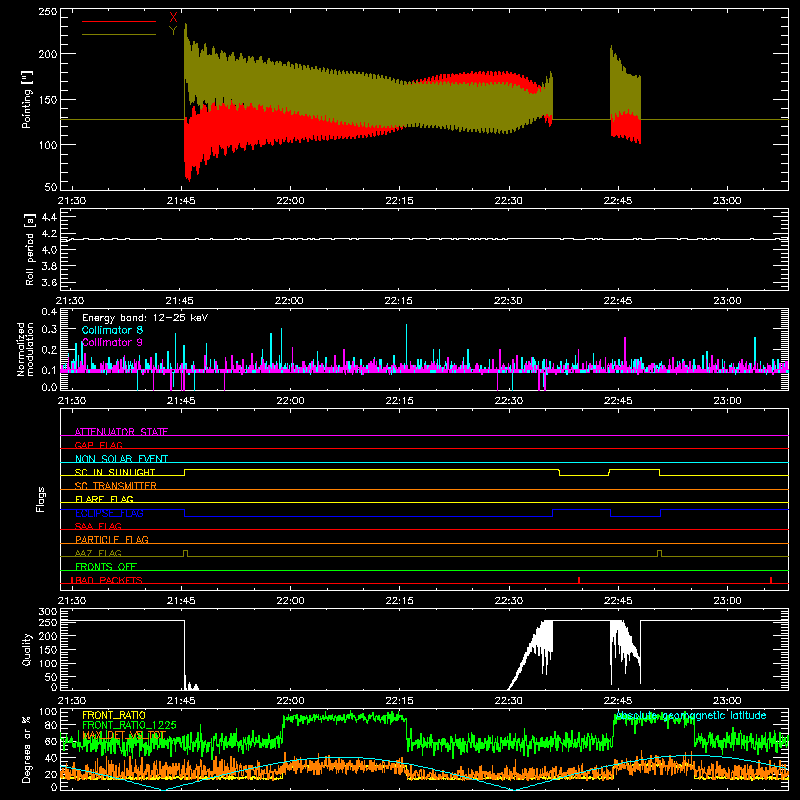Click '200' on the Pointing y-axis
The image size is (800, 800).
(x=47, y=54)
